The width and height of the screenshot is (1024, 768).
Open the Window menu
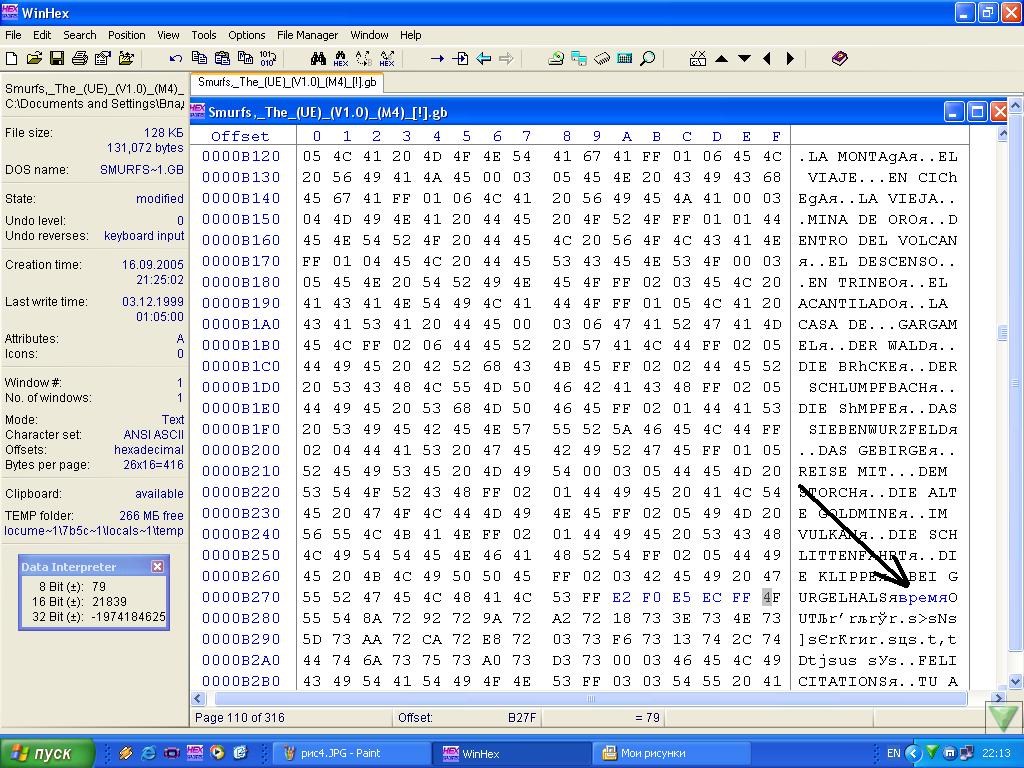tap(369, 35)
